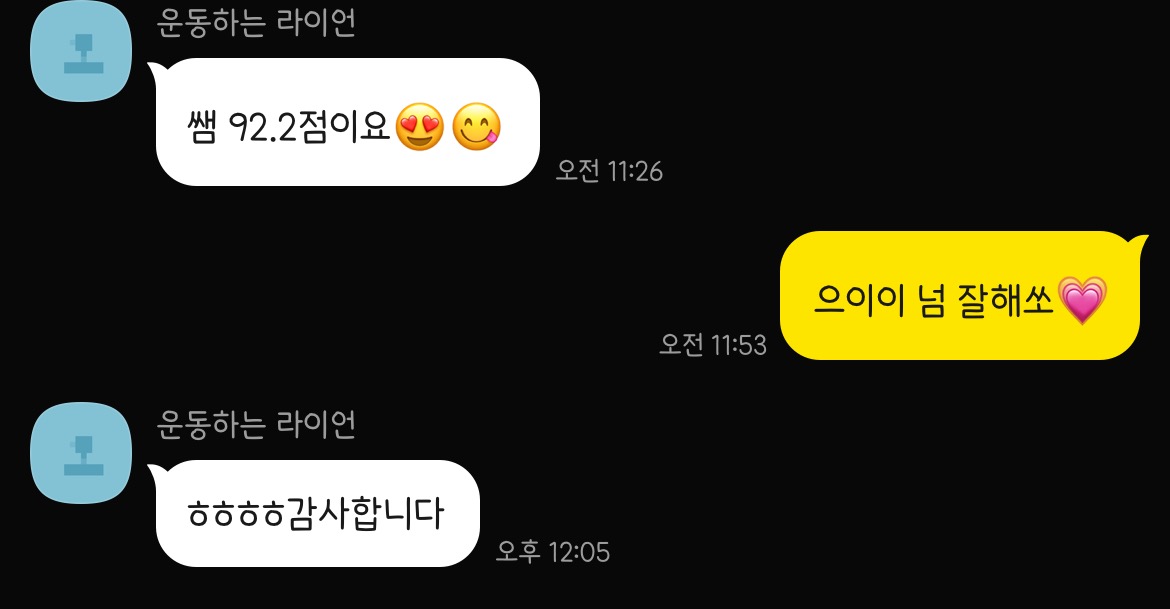Click the word 으이이 in yellow bubble
Screen dimensions: 1170x609
(859, 301)
